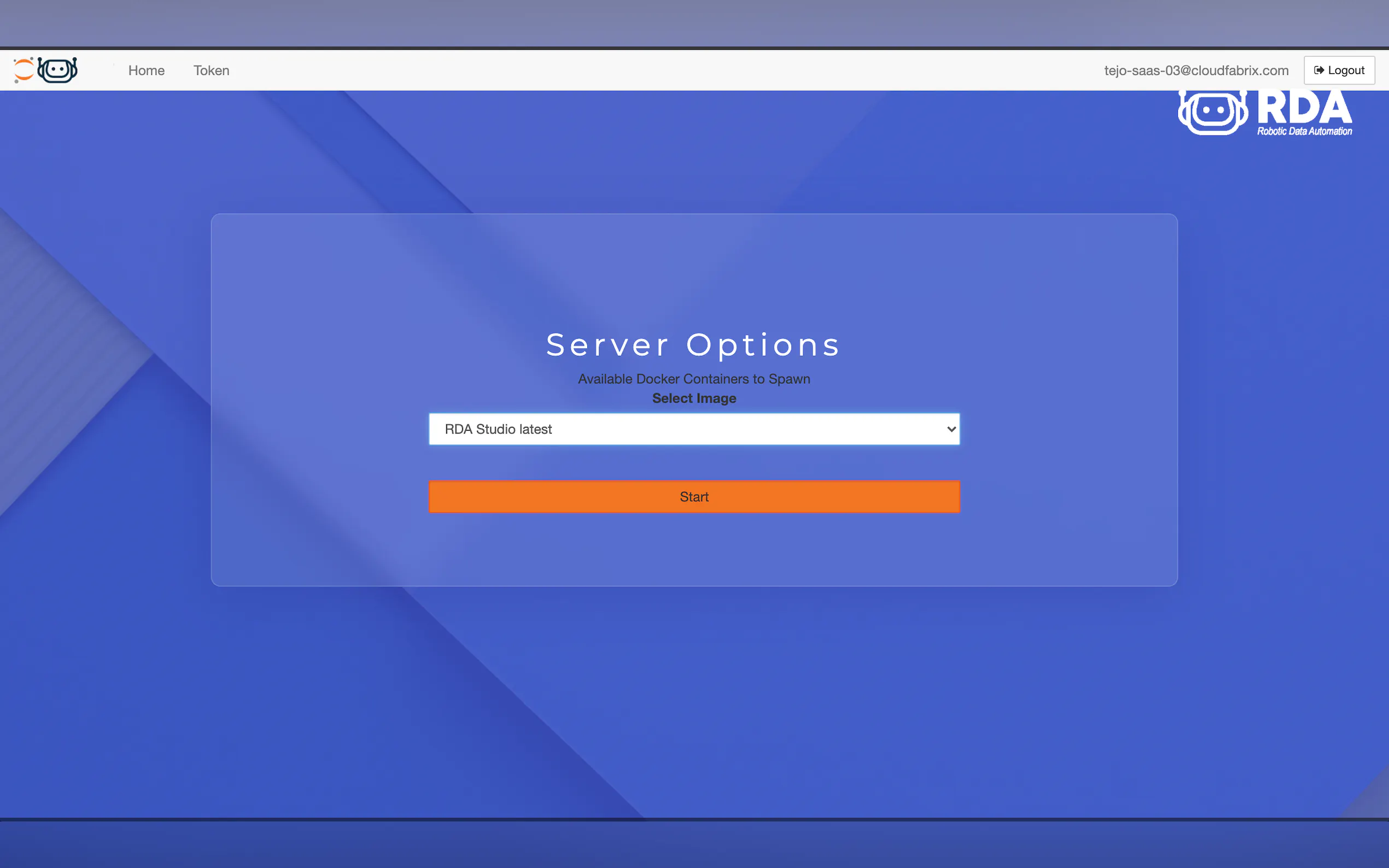Open the Select Image dropdown
1389x868 pixels.
click(x=693, y=429)
